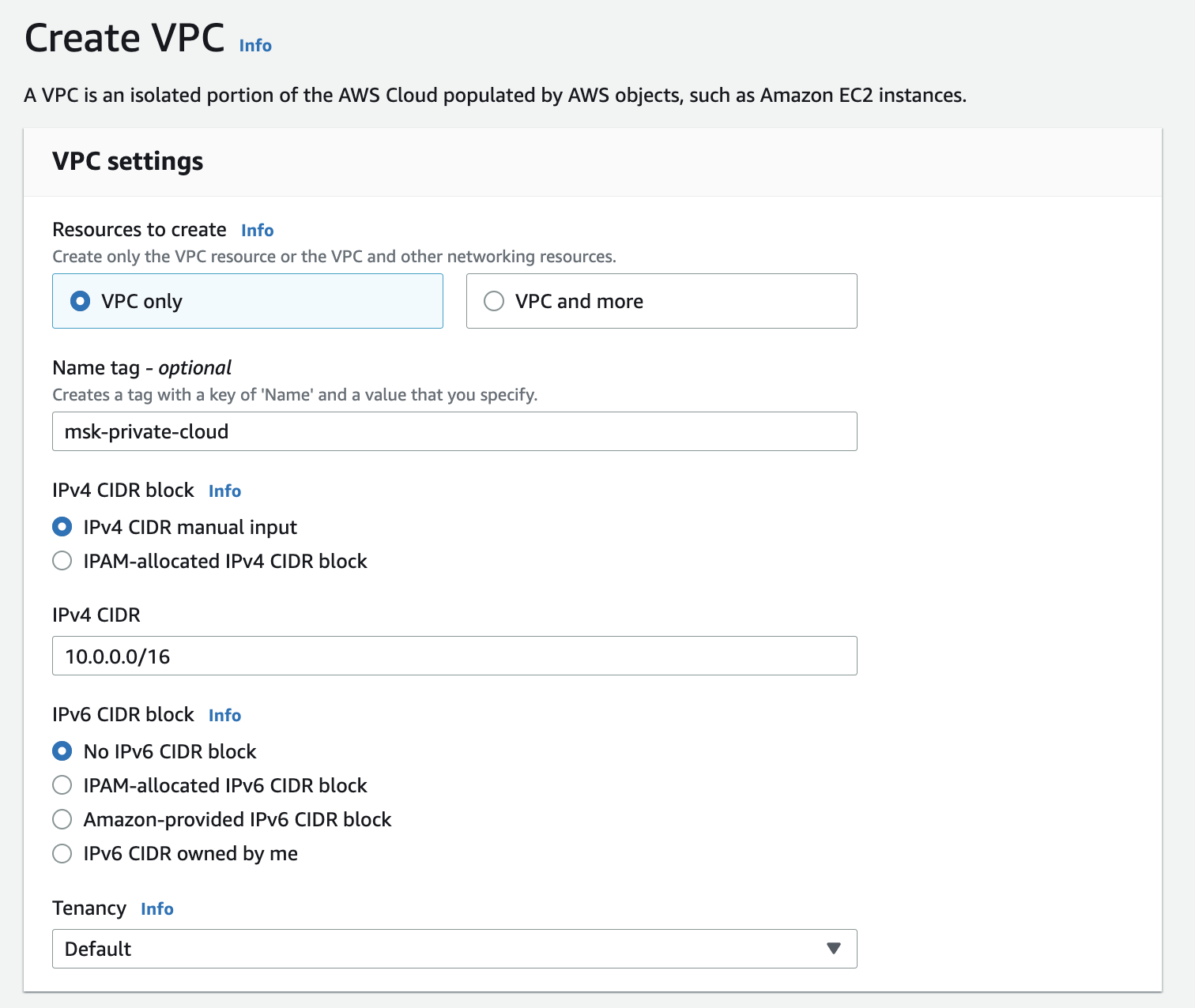
Task: Click the Name tag - optional label
Action: coord(142,368)
